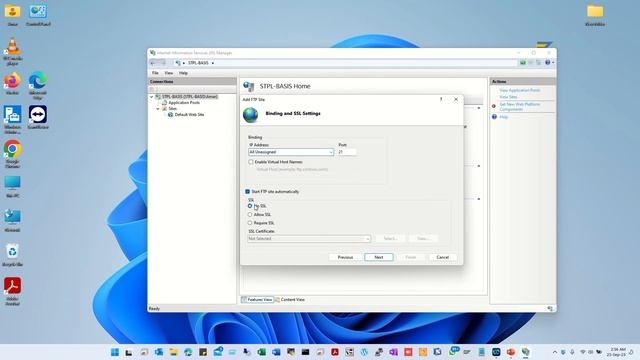Open the IP Address dropdown

click(x=291, y=152)
